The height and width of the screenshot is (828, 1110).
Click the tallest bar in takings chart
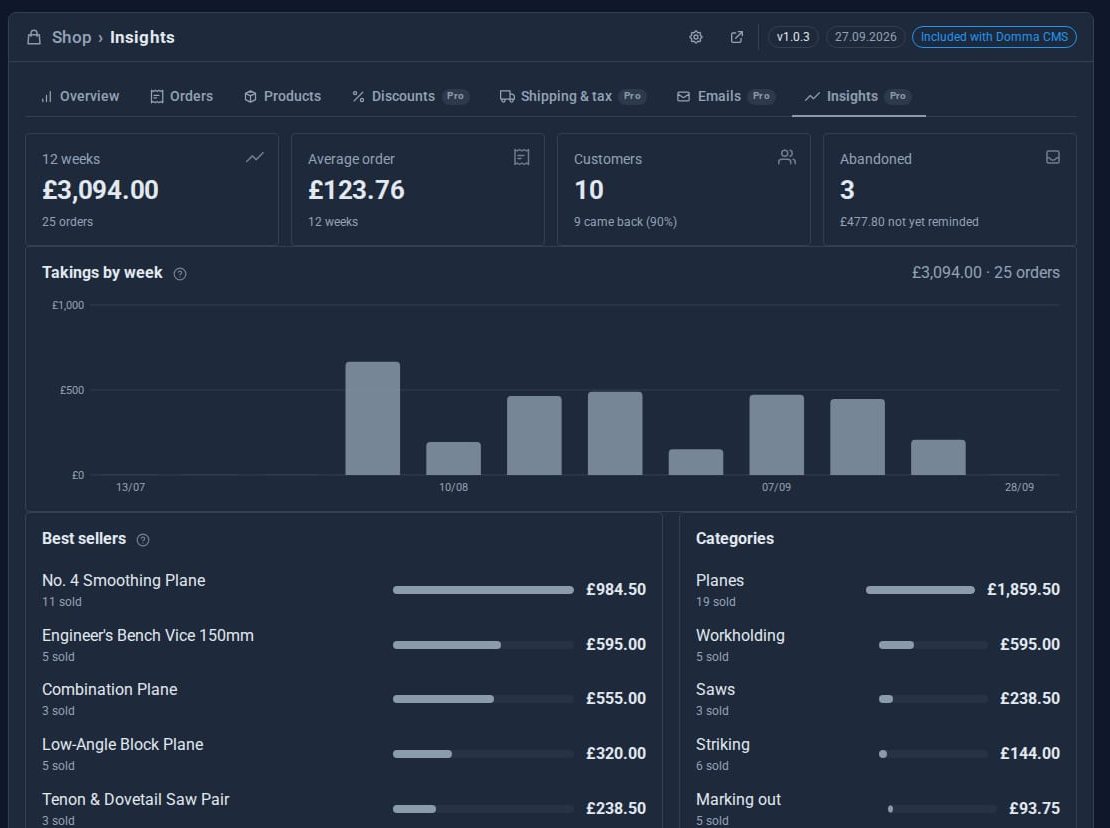point(372,418)
